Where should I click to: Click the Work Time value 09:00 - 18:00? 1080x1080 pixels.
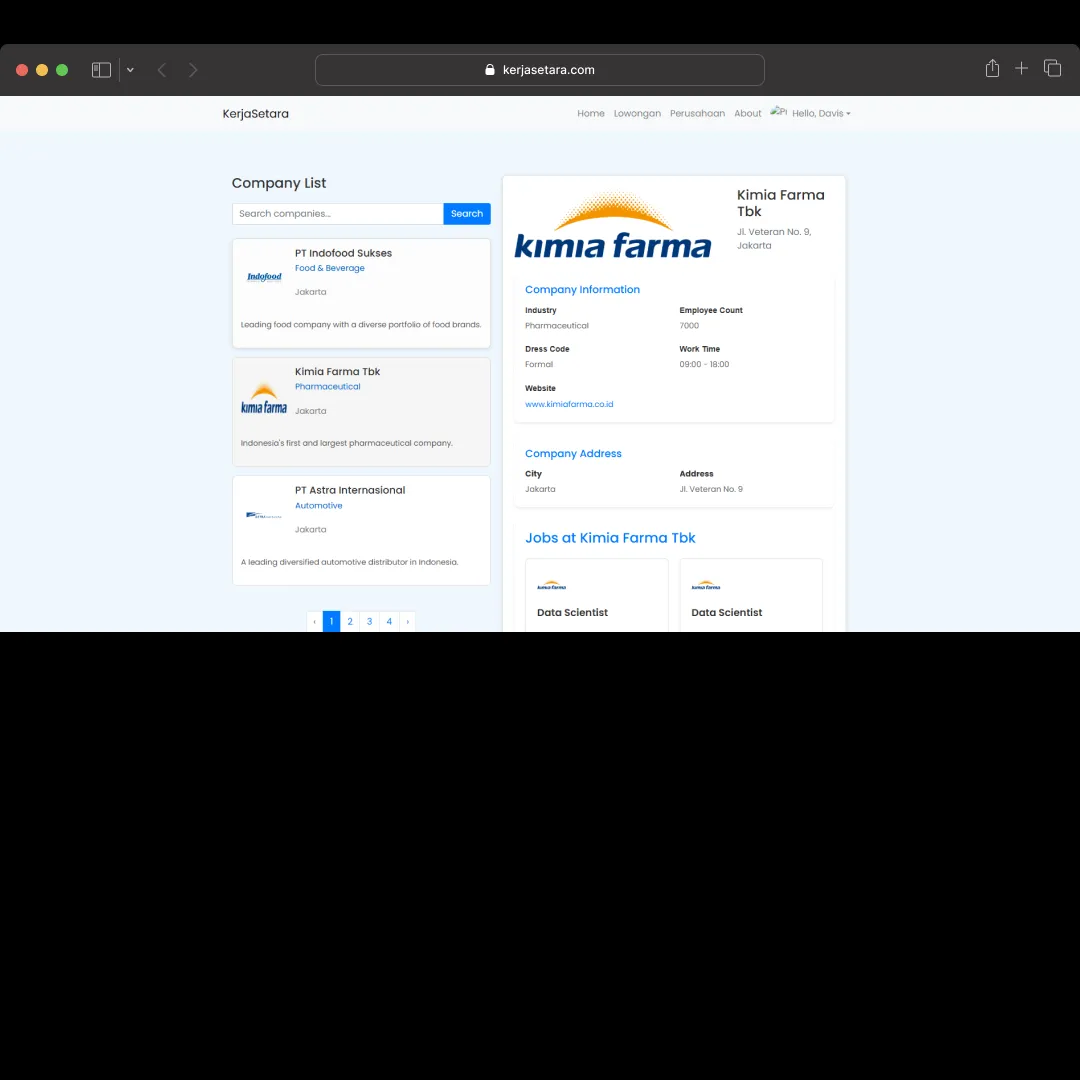[x=704, y=364]
